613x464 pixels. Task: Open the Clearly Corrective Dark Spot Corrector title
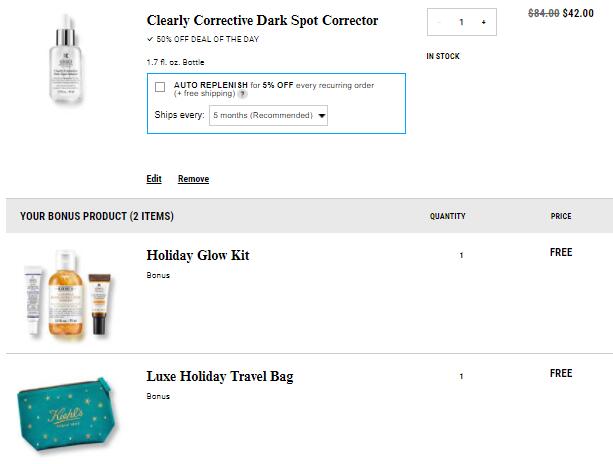[262, 20]
